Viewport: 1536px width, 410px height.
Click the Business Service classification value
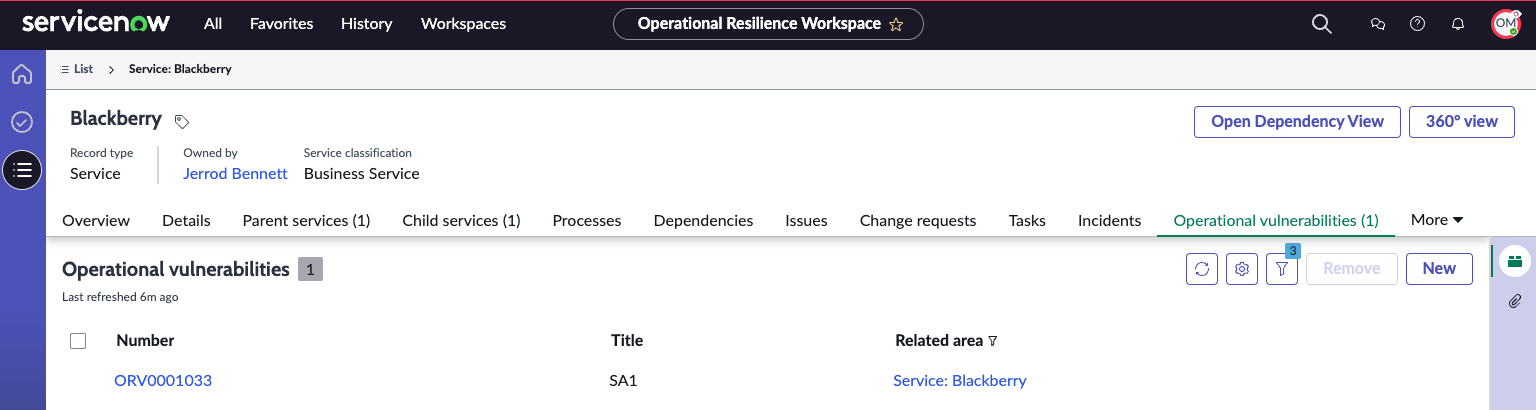tap(362, 174)
